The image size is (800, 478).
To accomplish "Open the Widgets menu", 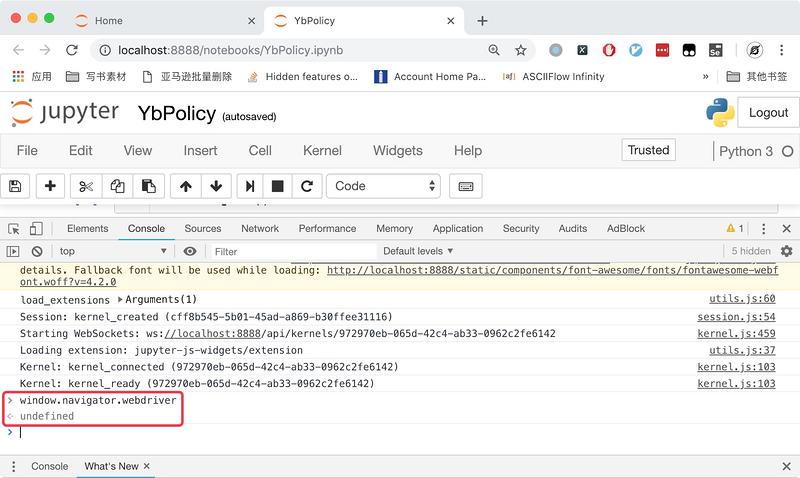I will [x=398, y=150].
